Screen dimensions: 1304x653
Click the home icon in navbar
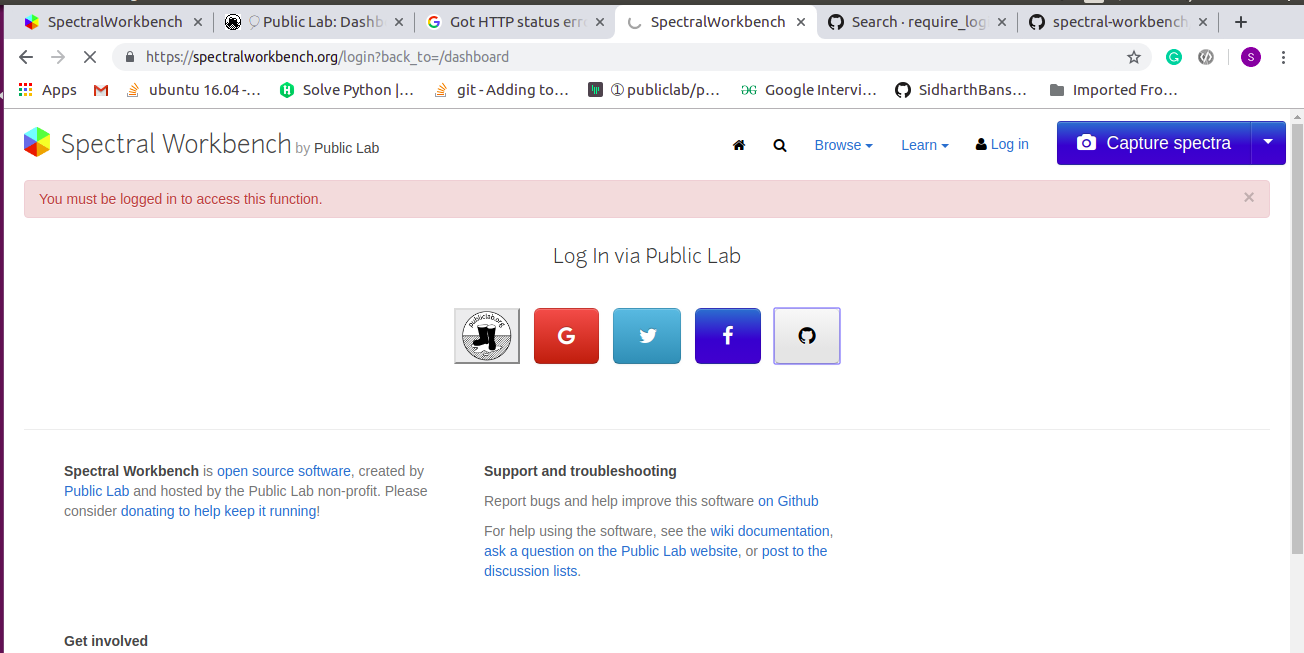(739, 145)
